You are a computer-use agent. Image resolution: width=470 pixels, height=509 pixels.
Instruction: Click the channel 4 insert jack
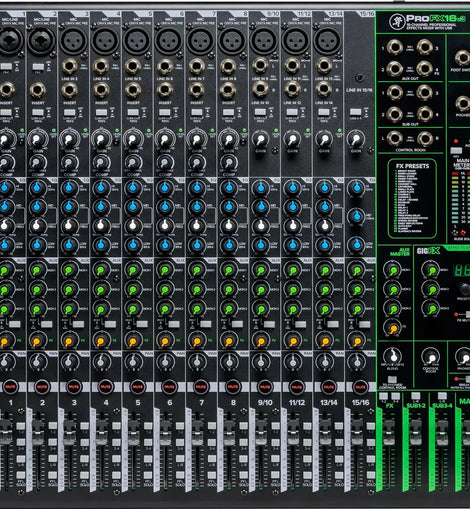(x=101, y=90)
